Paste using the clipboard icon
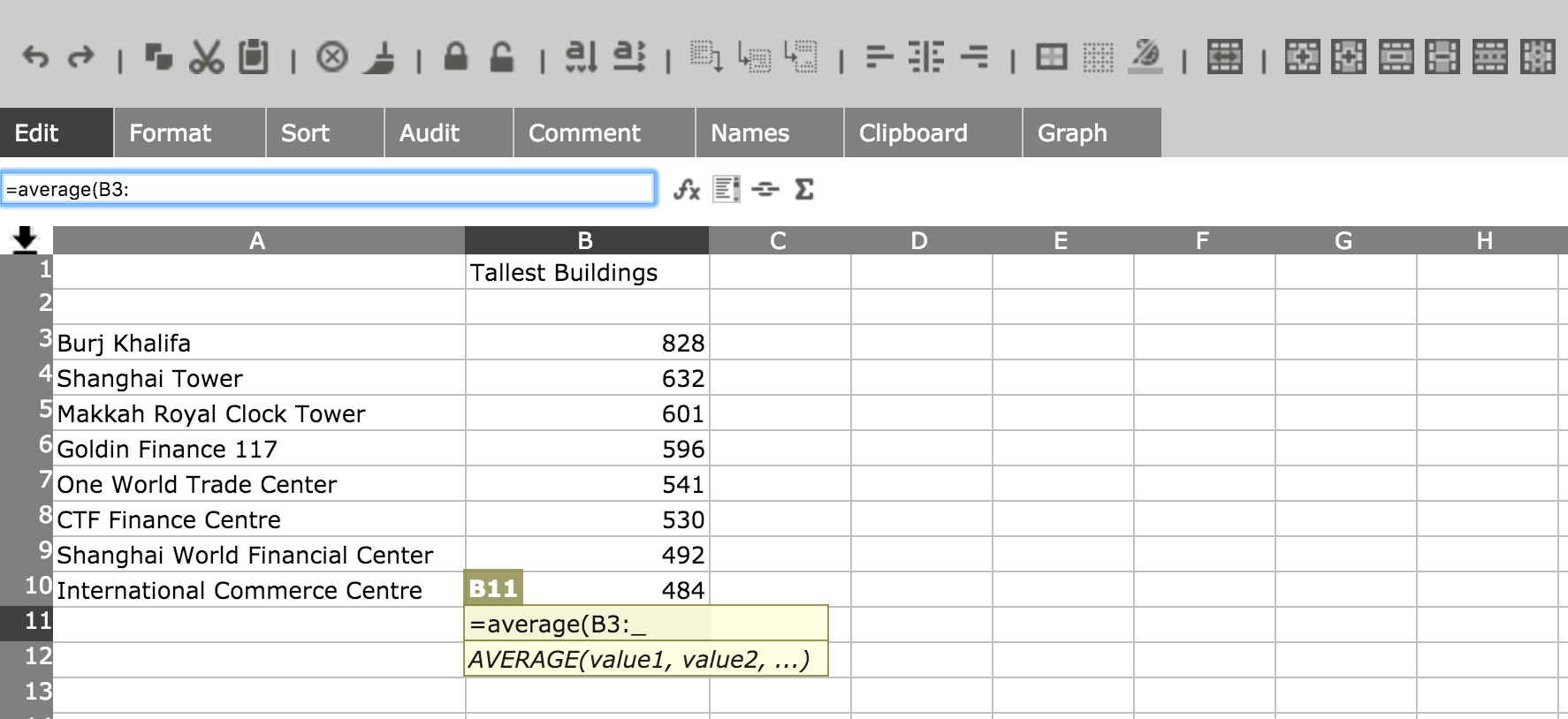 (253, 57)
